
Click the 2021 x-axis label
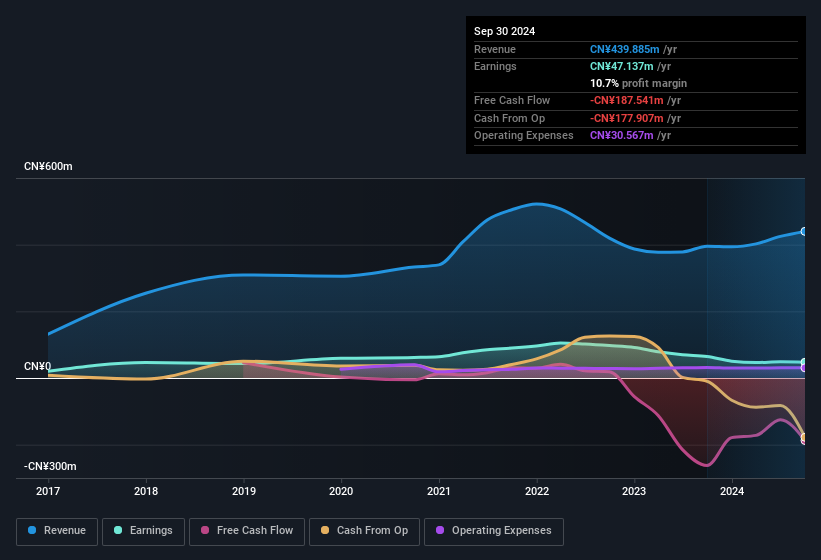[x=439, y=491]
